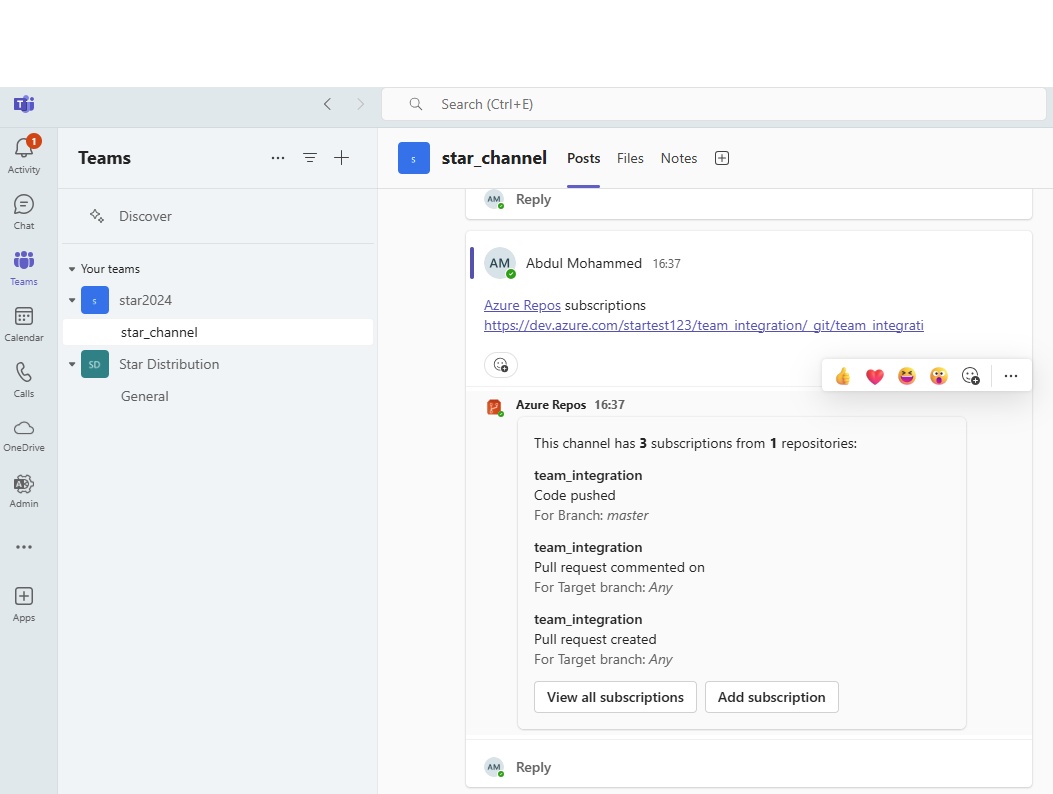1053x794 pixels.
Task: Click 'Code pushed' subscription text
Action: pyautogui.click(x=575, y=496)
